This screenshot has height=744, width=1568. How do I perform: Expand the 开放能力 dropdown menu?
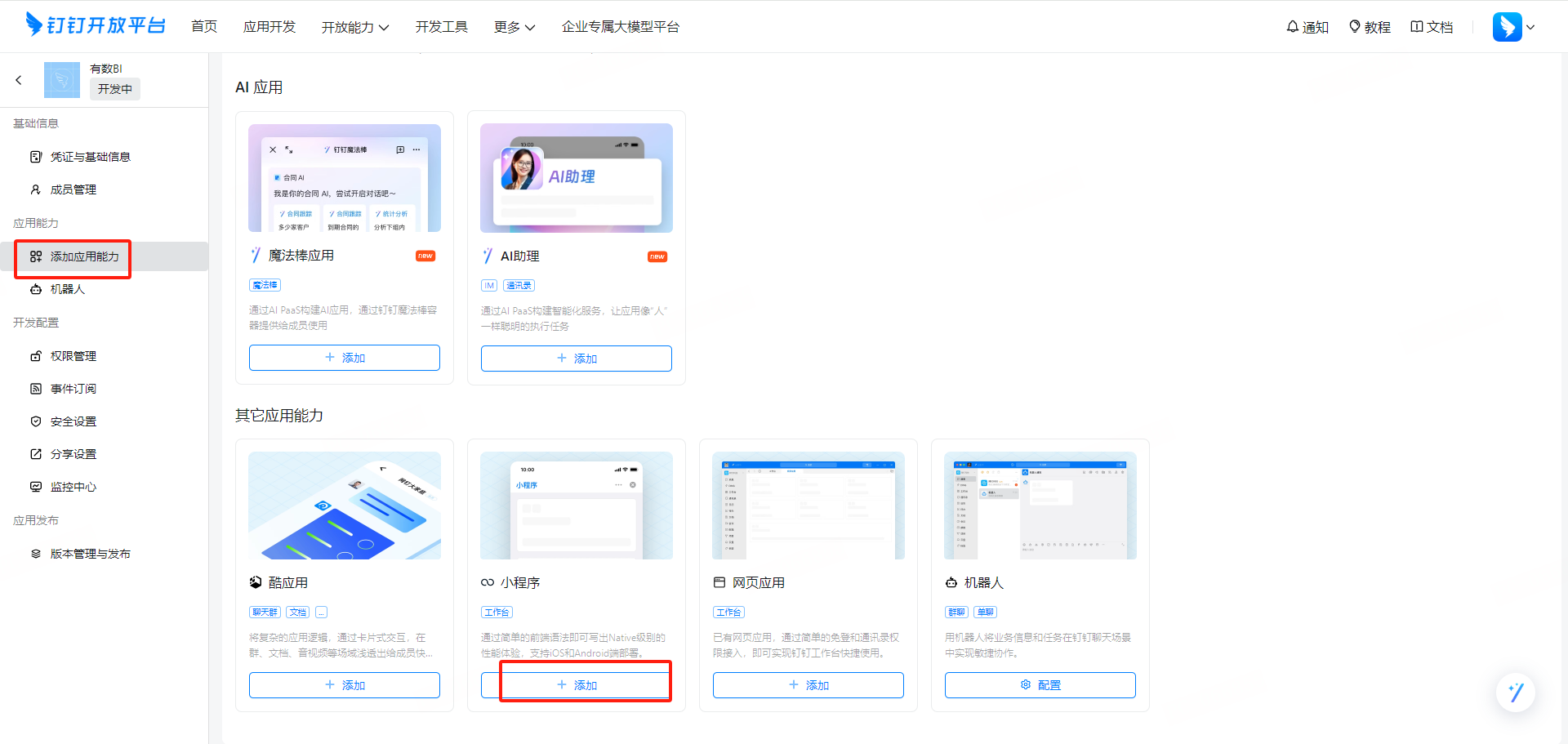[x=354, y=27]
